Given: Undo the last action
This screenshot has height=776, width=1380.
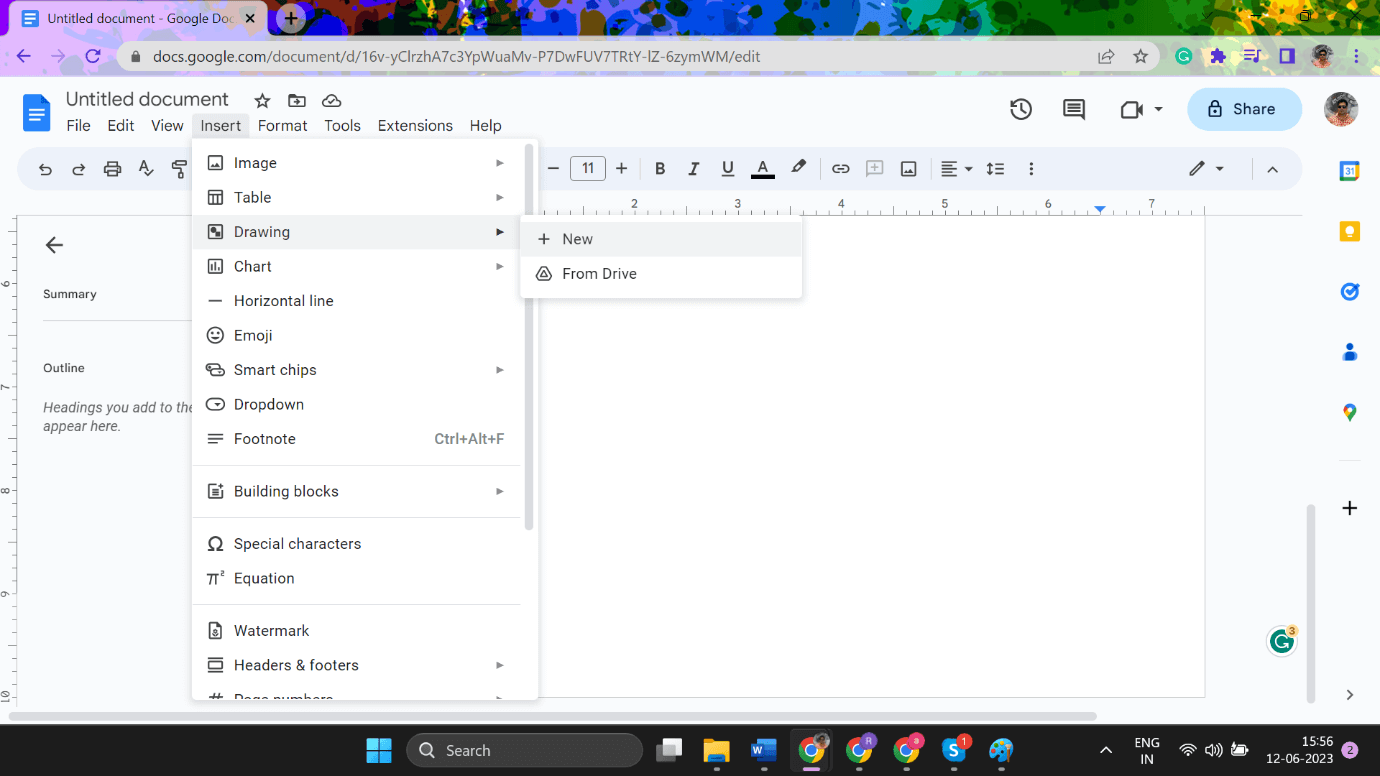Looking at the screenshot, I should coord(45,168).
